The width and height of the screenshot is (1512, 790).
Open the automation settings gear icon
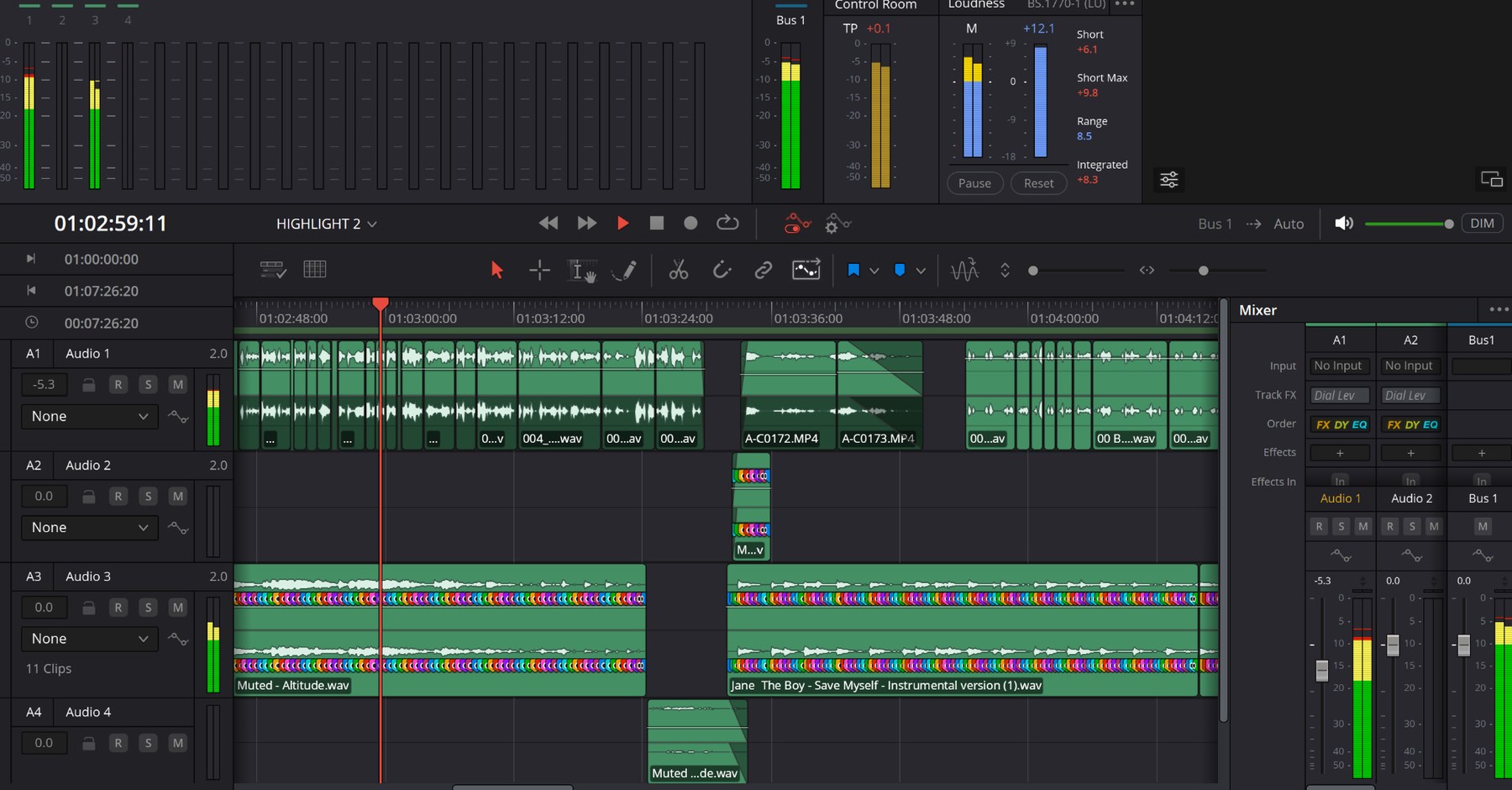click(837, 224)
